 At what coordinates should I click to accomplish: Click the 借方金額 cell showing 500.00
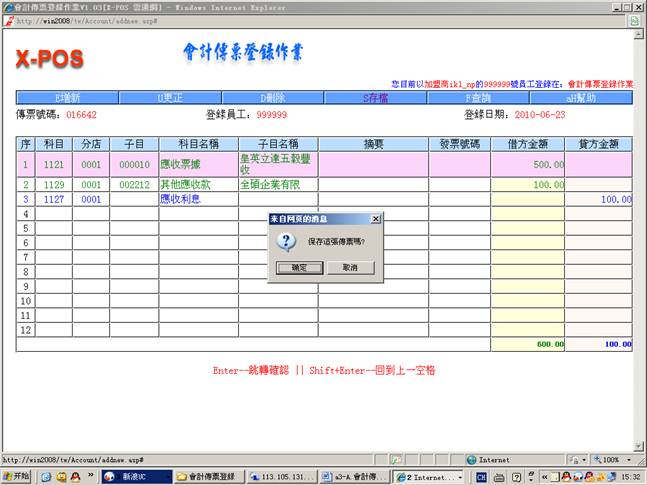coord(528,164)
